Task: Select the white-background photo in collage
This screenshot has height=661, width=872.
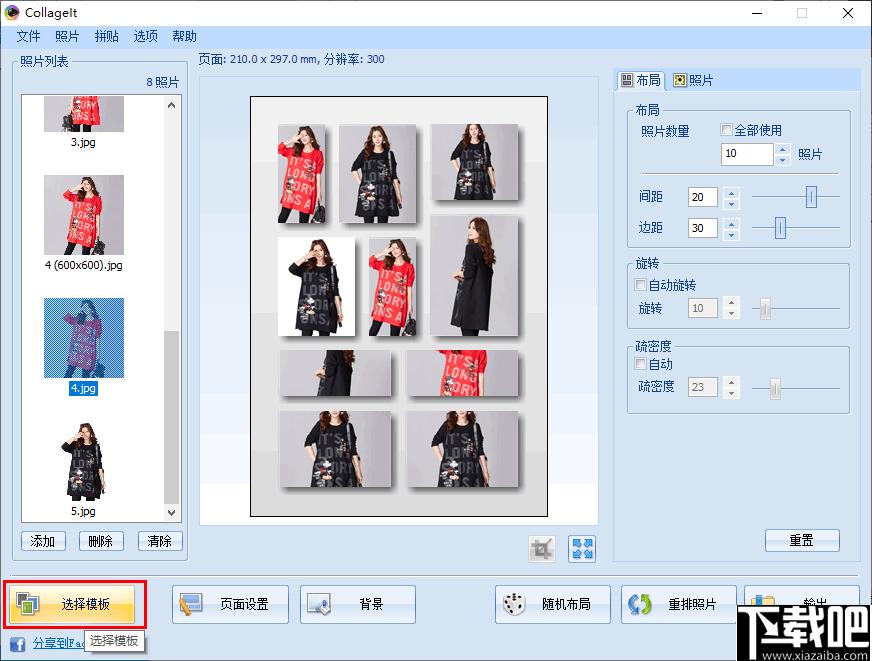Action: click(x=316, y=287)
